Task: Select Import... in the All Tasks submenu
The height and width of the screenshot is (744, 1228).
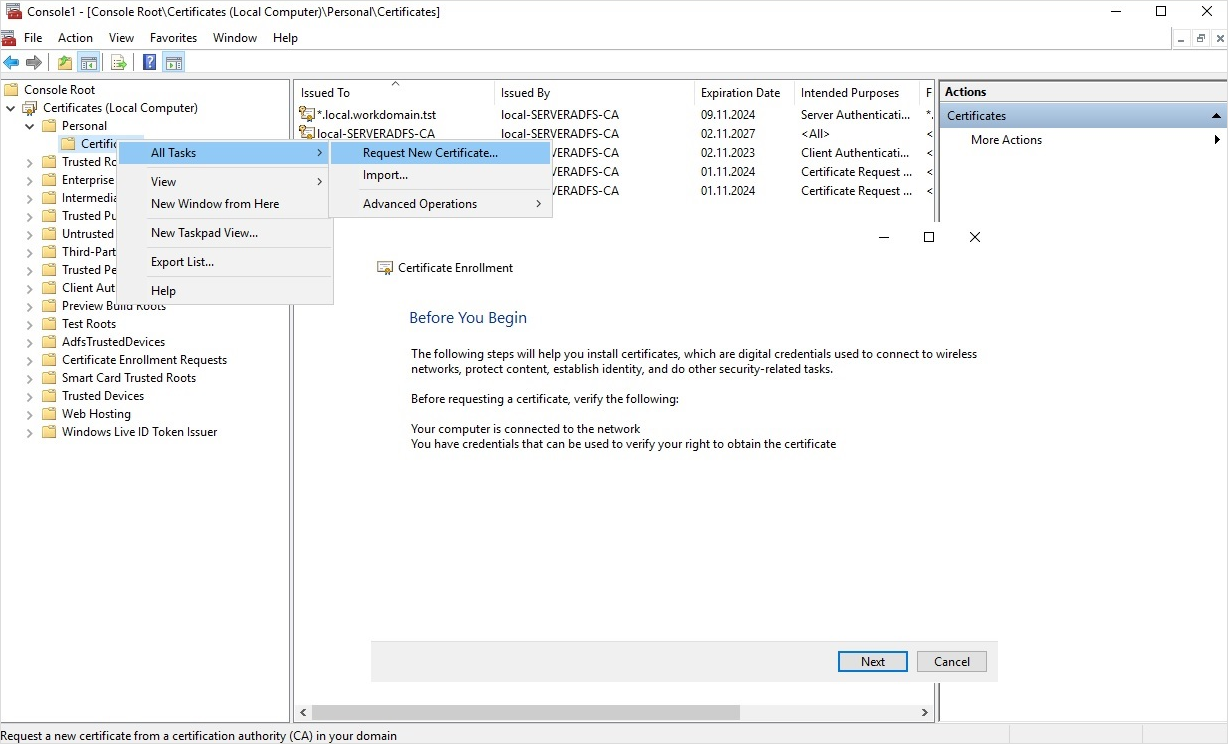Action: pyautogui.click(x=441, y=175)
